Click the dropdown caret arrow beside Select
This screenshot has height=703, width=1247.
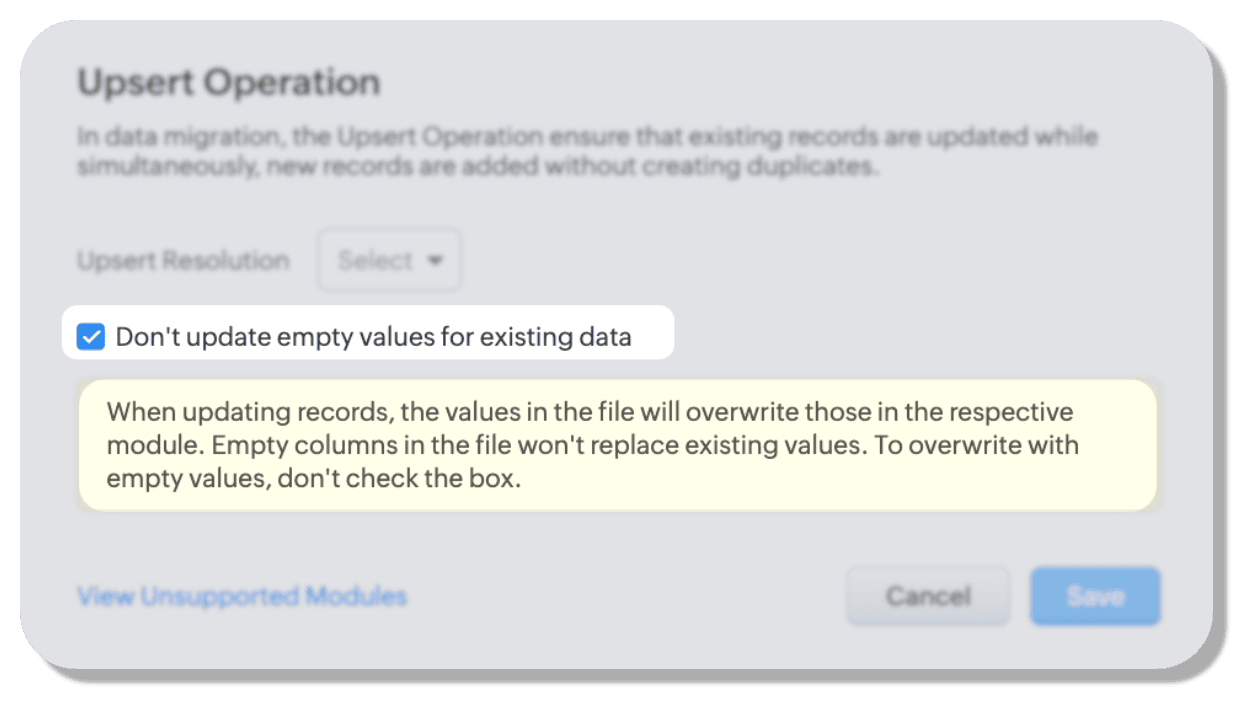click(435, 261)
